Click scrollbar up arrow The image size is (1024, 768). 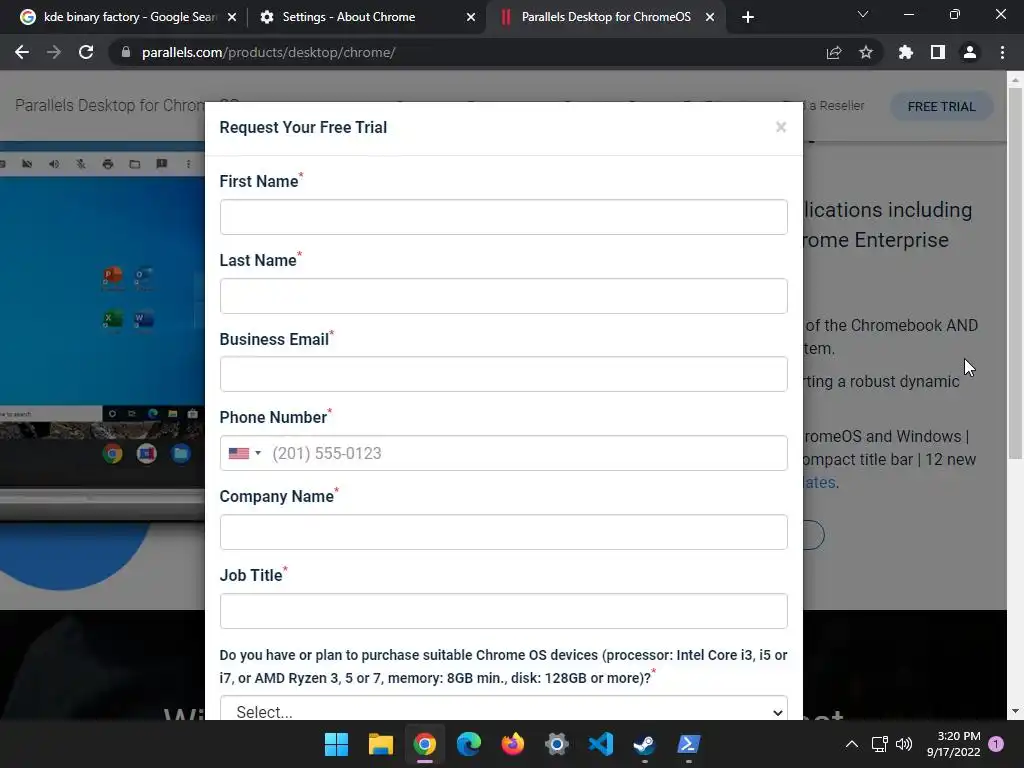tap(1015, 80)
